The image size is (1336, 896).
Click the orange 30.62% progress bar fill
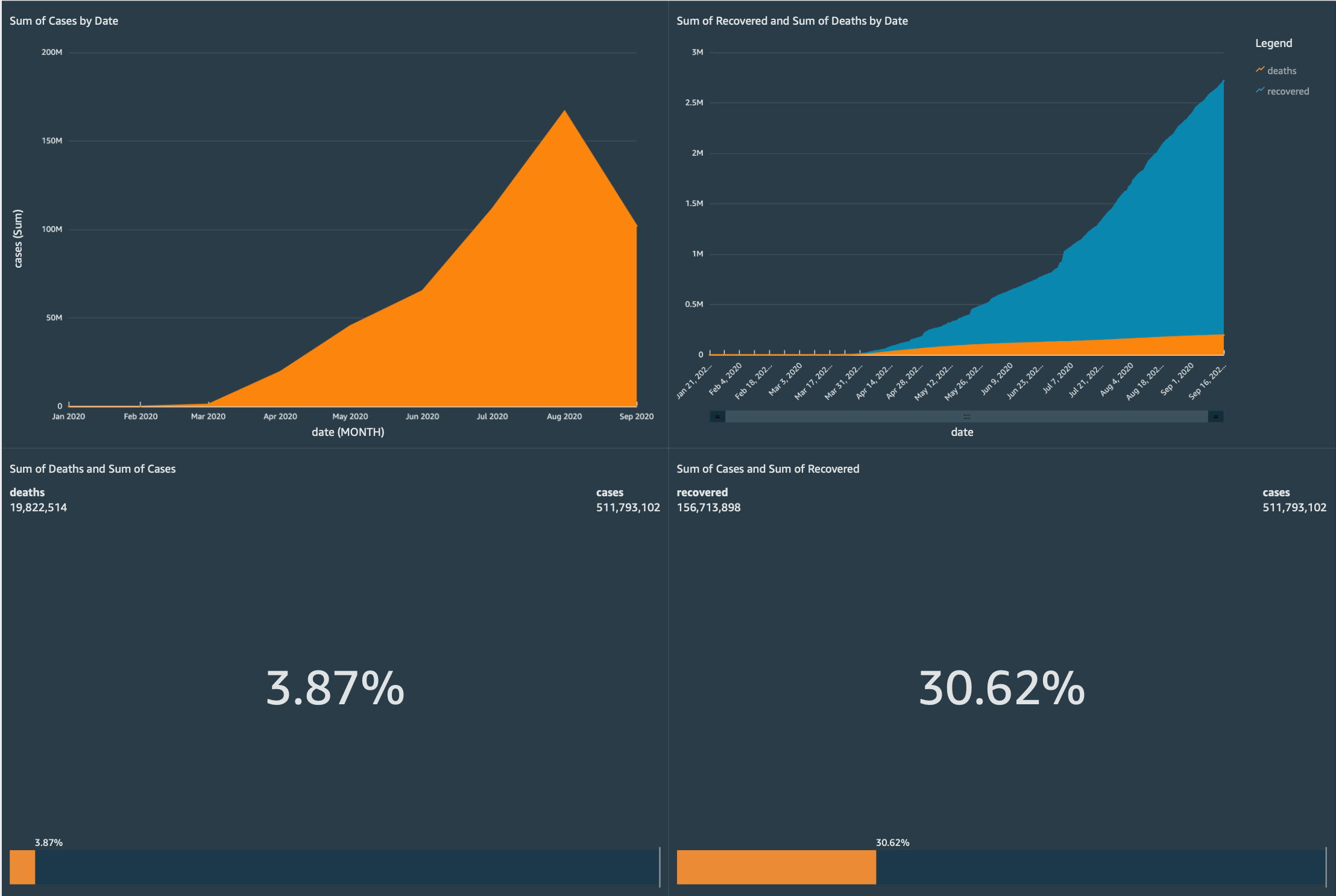pyautogui.click(x=776, y=867)
